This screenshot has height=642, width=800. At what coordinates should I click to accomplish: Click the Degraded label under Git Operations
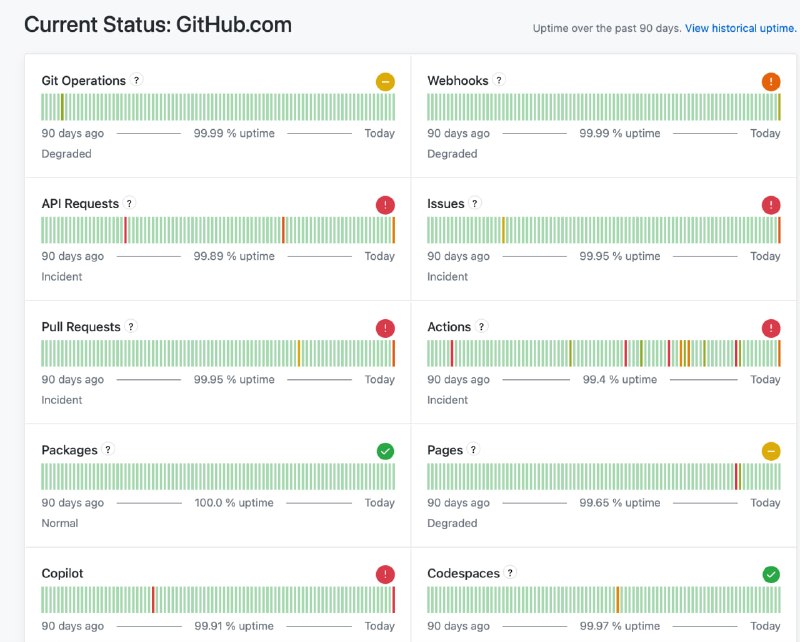(x=66, y=154)
